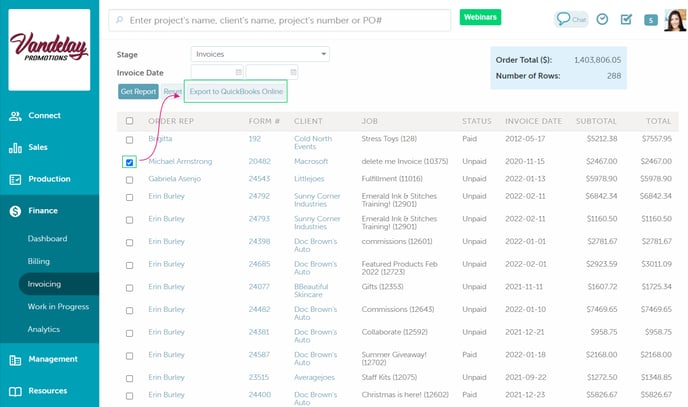
Task: Click the total value '$7557.95'
Action: (x=656, y=139)
